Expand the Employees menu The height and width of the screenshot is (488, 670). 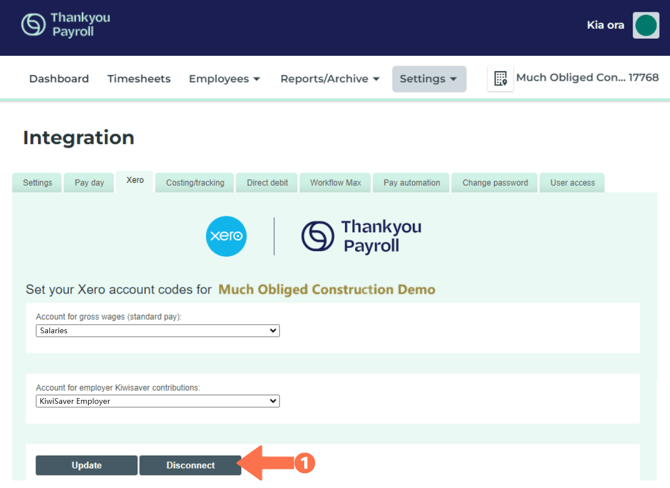tap(224, 79)
